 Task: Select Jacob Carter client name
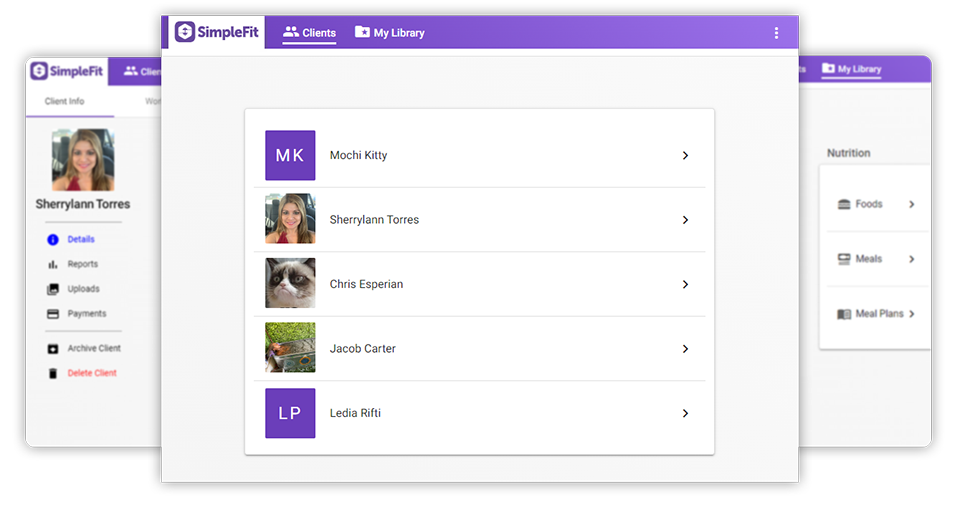362,348
